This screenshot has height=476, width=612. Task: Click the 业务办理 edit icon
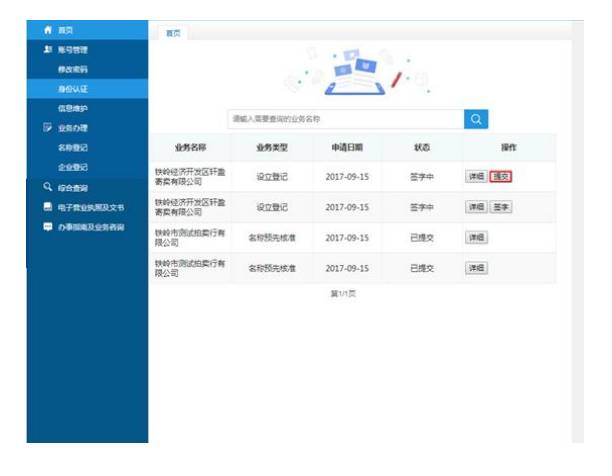point(48,128)
